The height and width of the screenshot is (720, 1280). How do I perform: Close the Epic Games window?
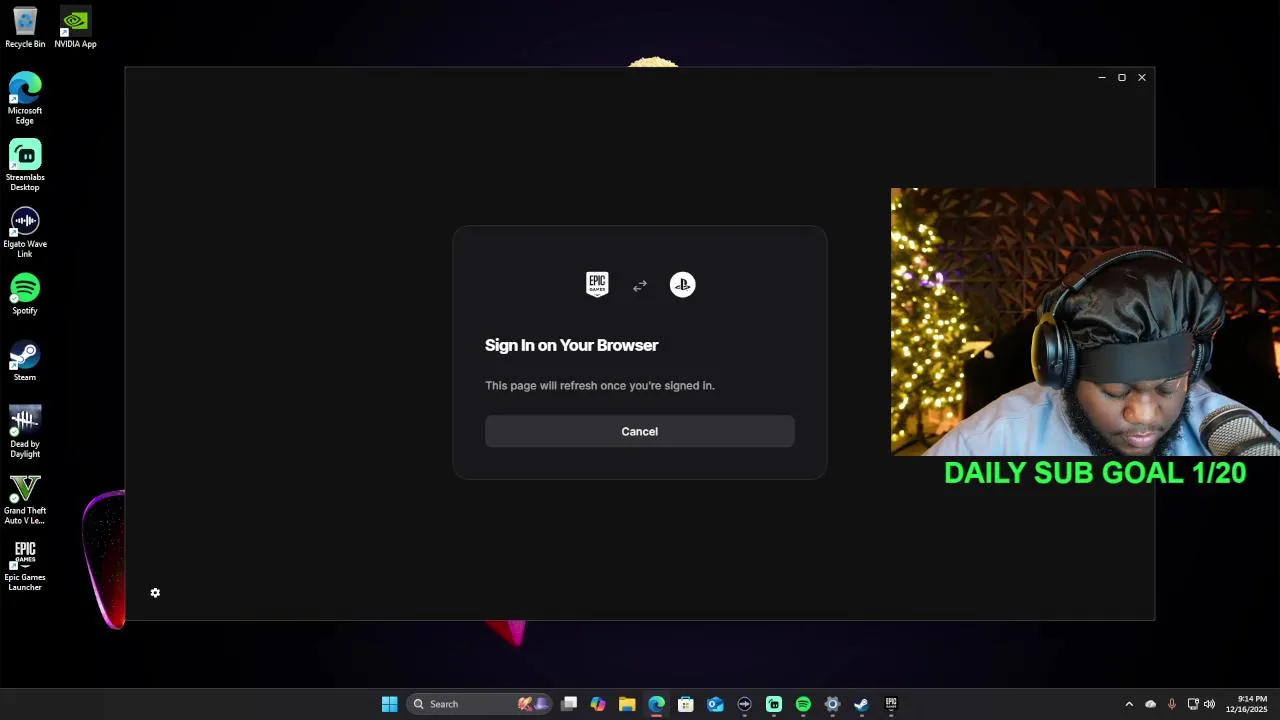point(1141,77)
